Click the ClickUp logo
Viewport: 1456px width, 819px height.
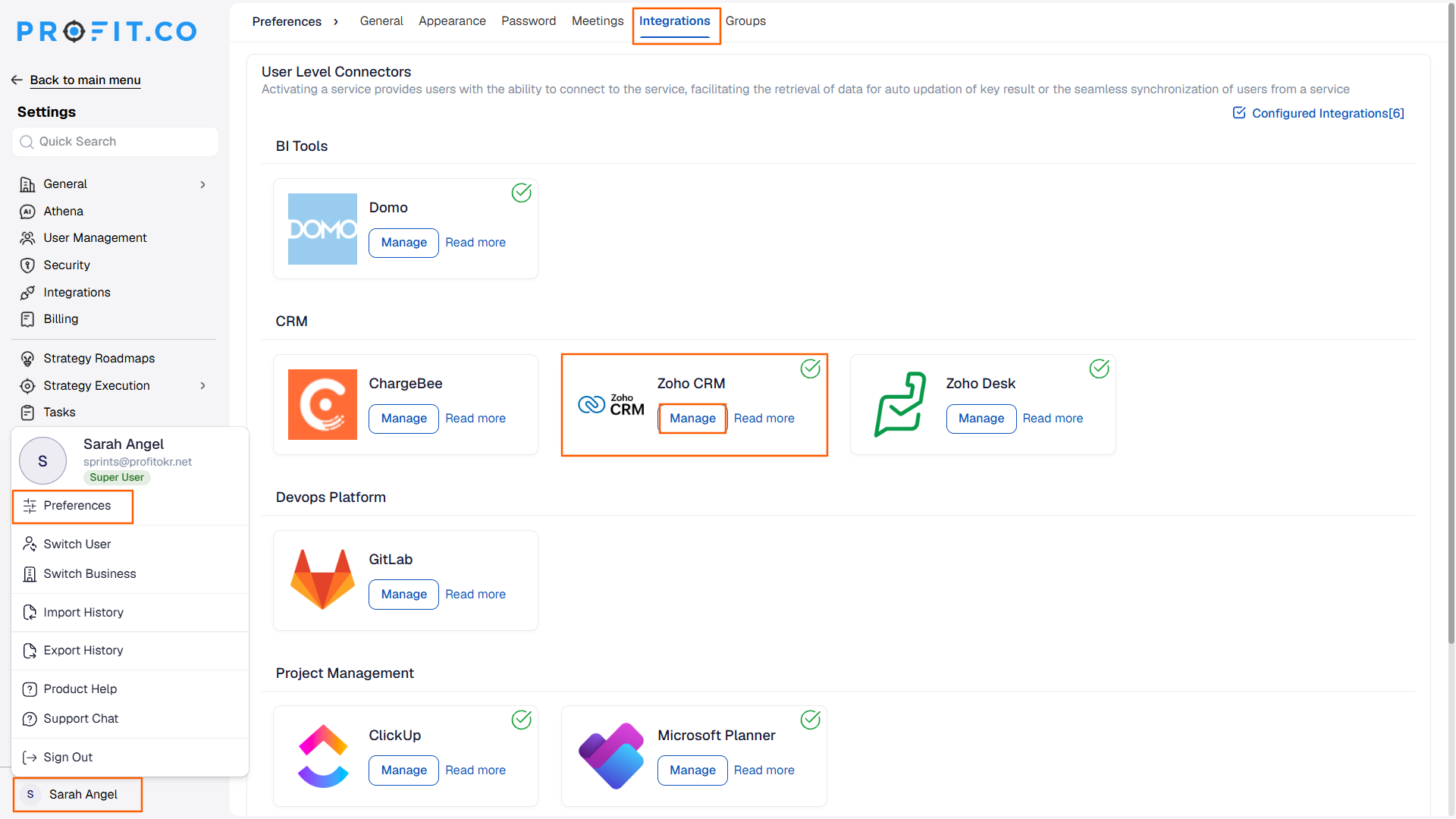(x=323, y=756)
